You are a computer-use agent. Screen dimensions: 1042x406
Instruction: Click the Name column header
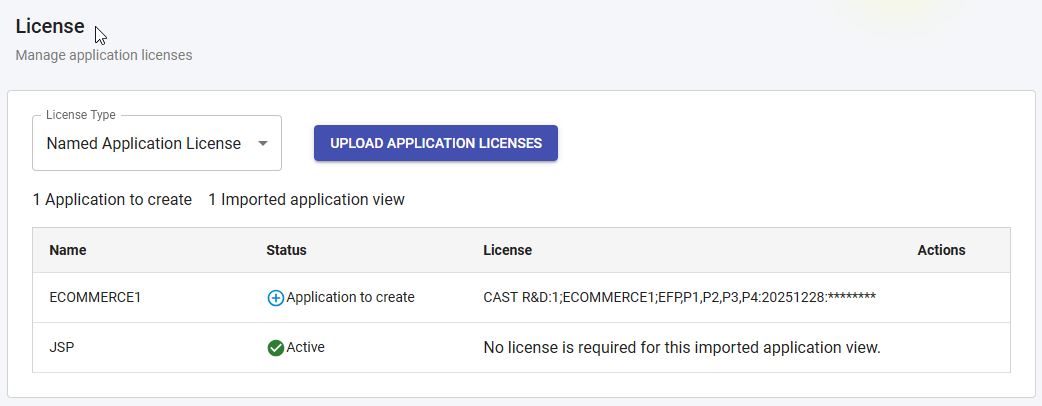[68, 251]
